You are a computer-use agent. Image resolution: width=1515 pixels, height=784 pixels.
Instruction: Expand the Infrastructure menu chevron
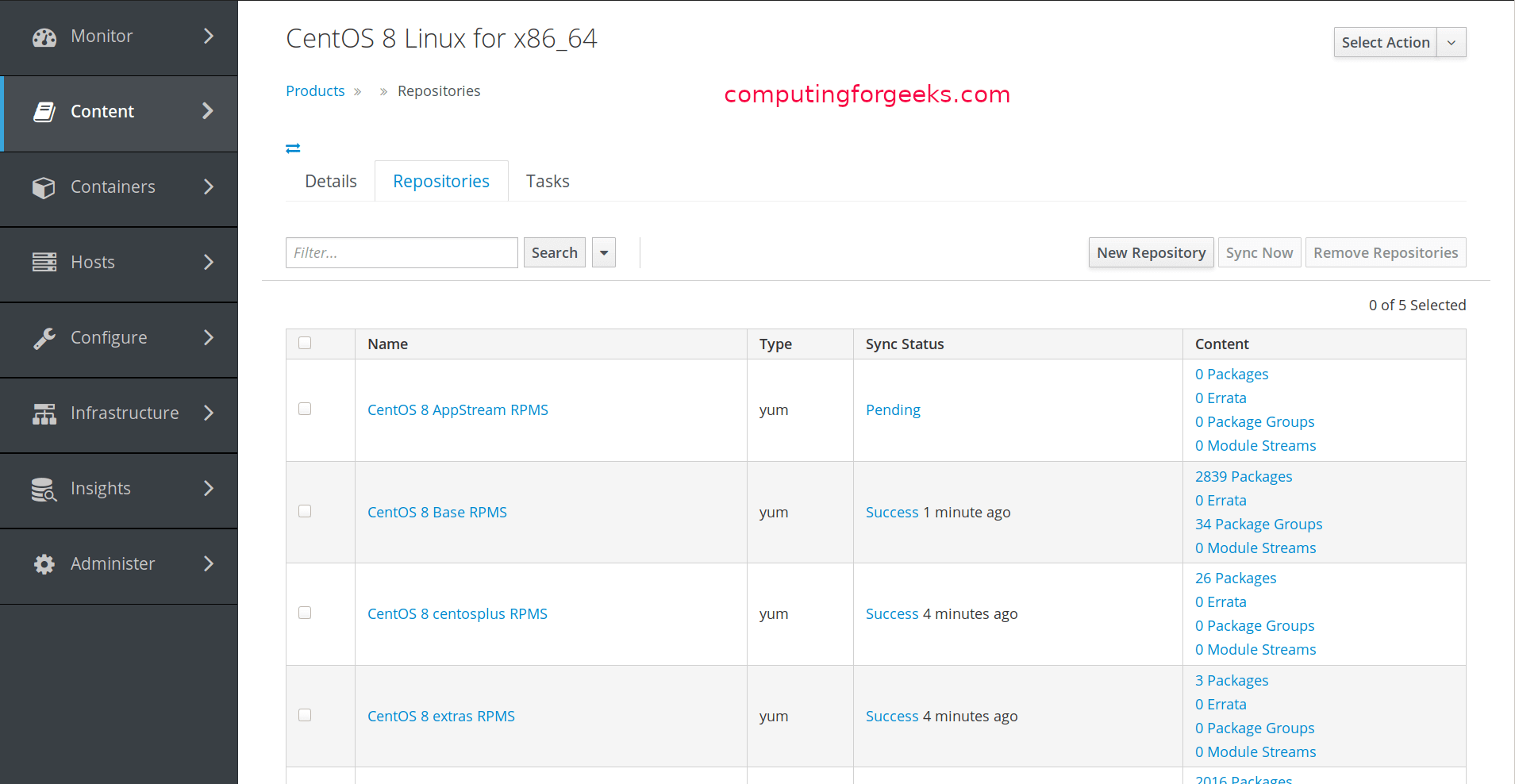click(x=209, y=413)
